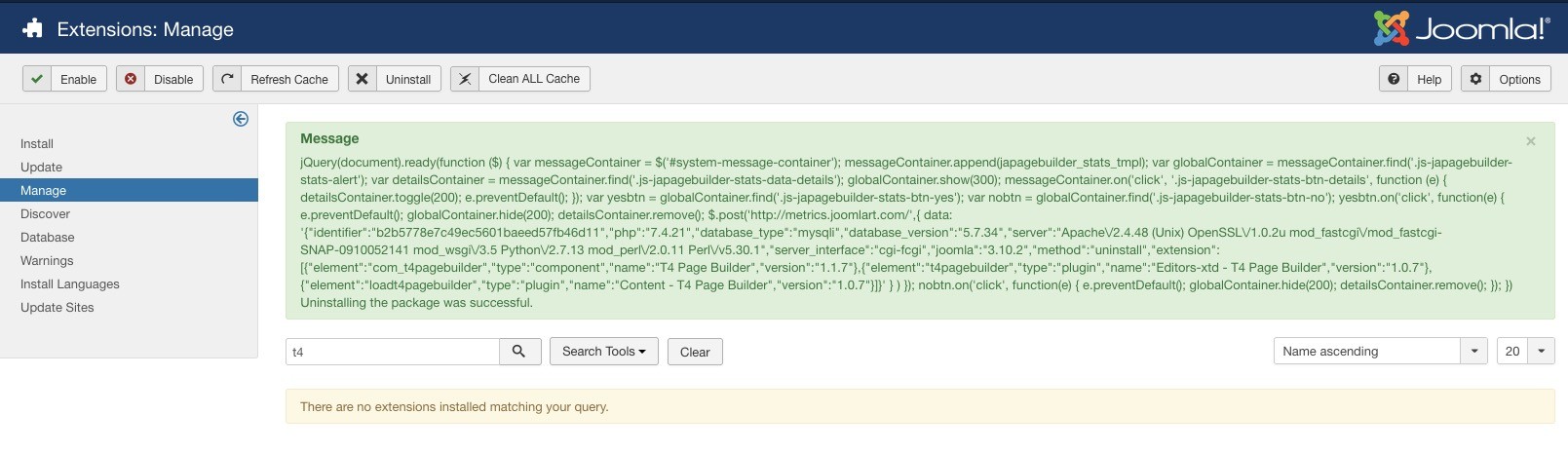Screen dimensions: 1568x452
Task: Click the search magnifier button
Action: click(519, 352)
